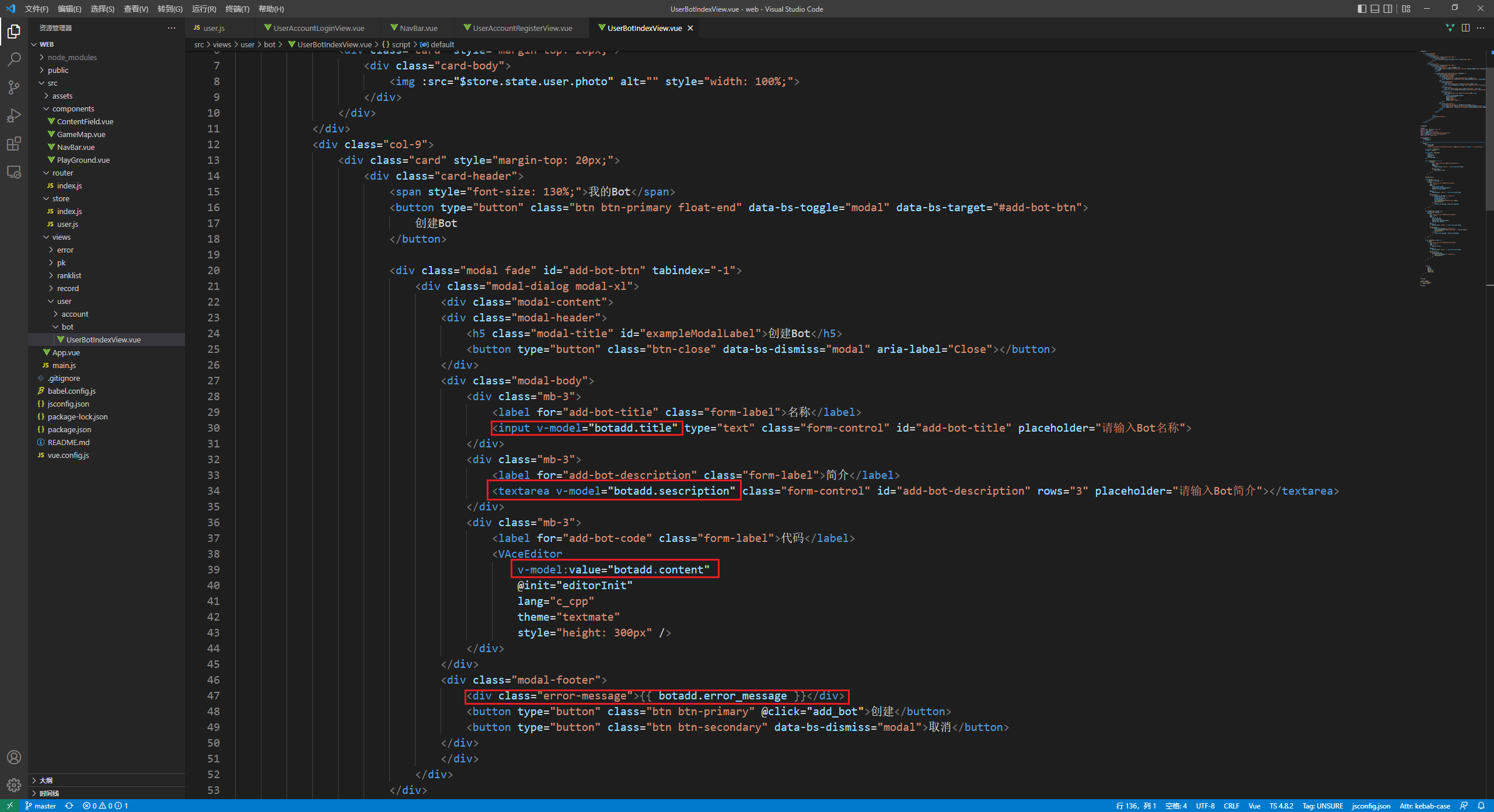Open package.json in the file tree
The width and height of the screenshot is (1494, 812).
[x=107, y=429]
